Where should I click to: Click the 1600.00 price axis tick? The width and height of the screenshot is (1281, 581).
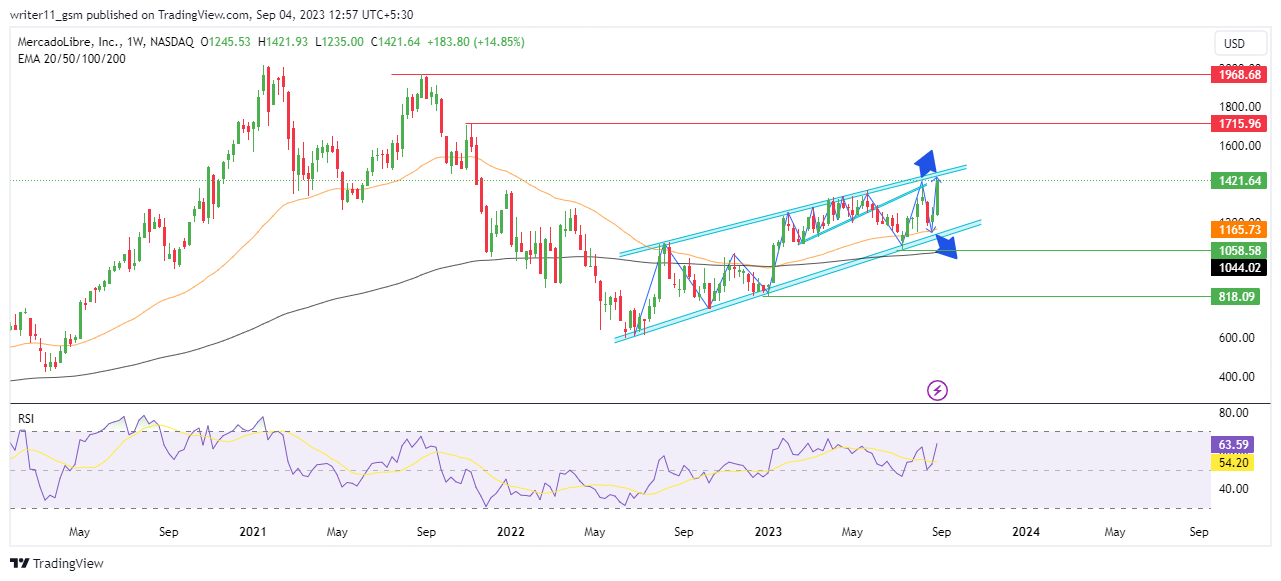click(x=1238, y=146)
